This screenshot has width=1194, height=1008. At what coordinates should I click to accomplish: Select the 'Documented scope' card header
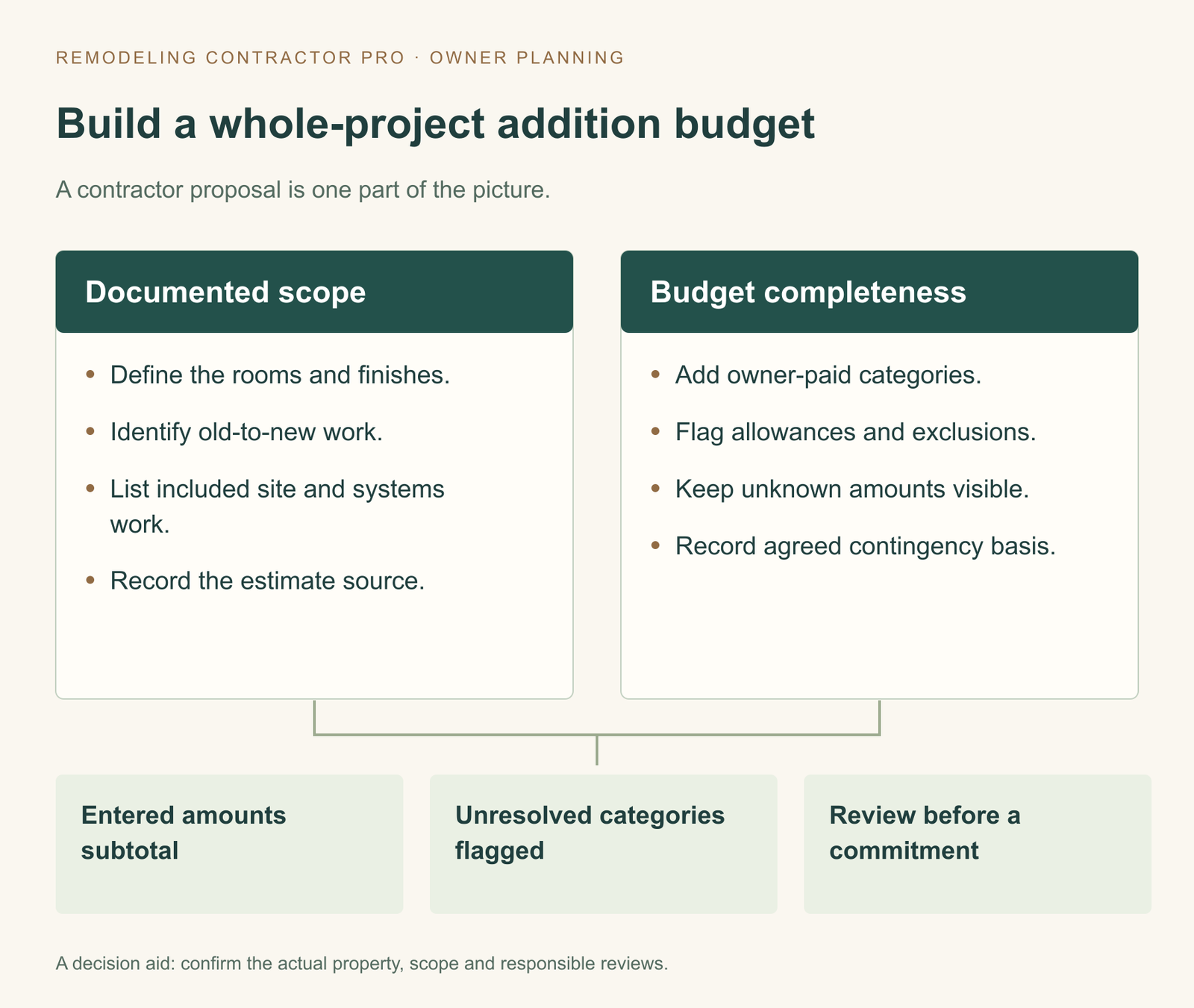click(x=314, y=292)
